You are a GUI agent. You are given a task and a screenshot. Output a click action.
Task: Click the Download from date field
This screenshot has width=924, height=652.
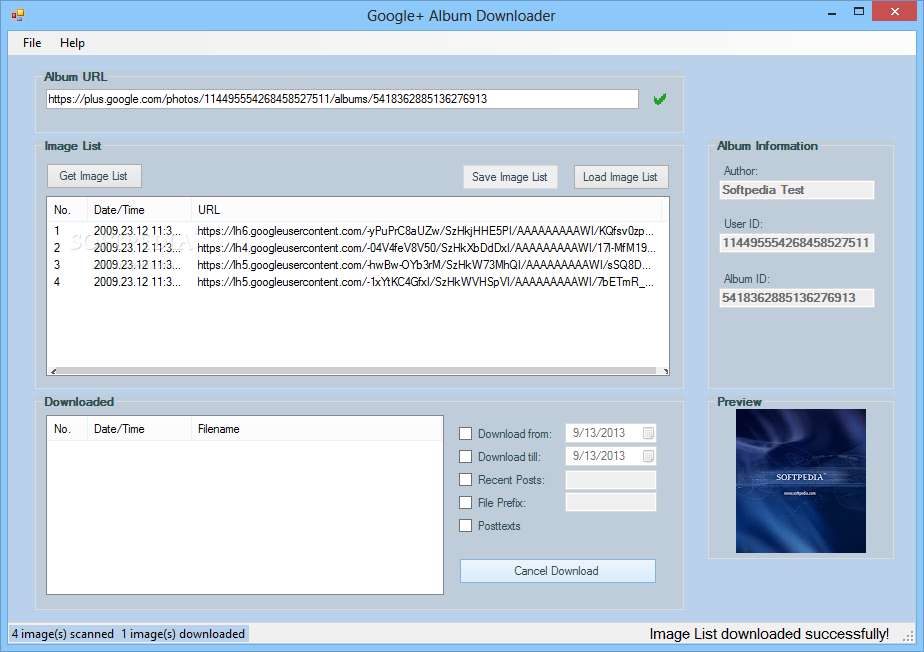tap(610, 433)
